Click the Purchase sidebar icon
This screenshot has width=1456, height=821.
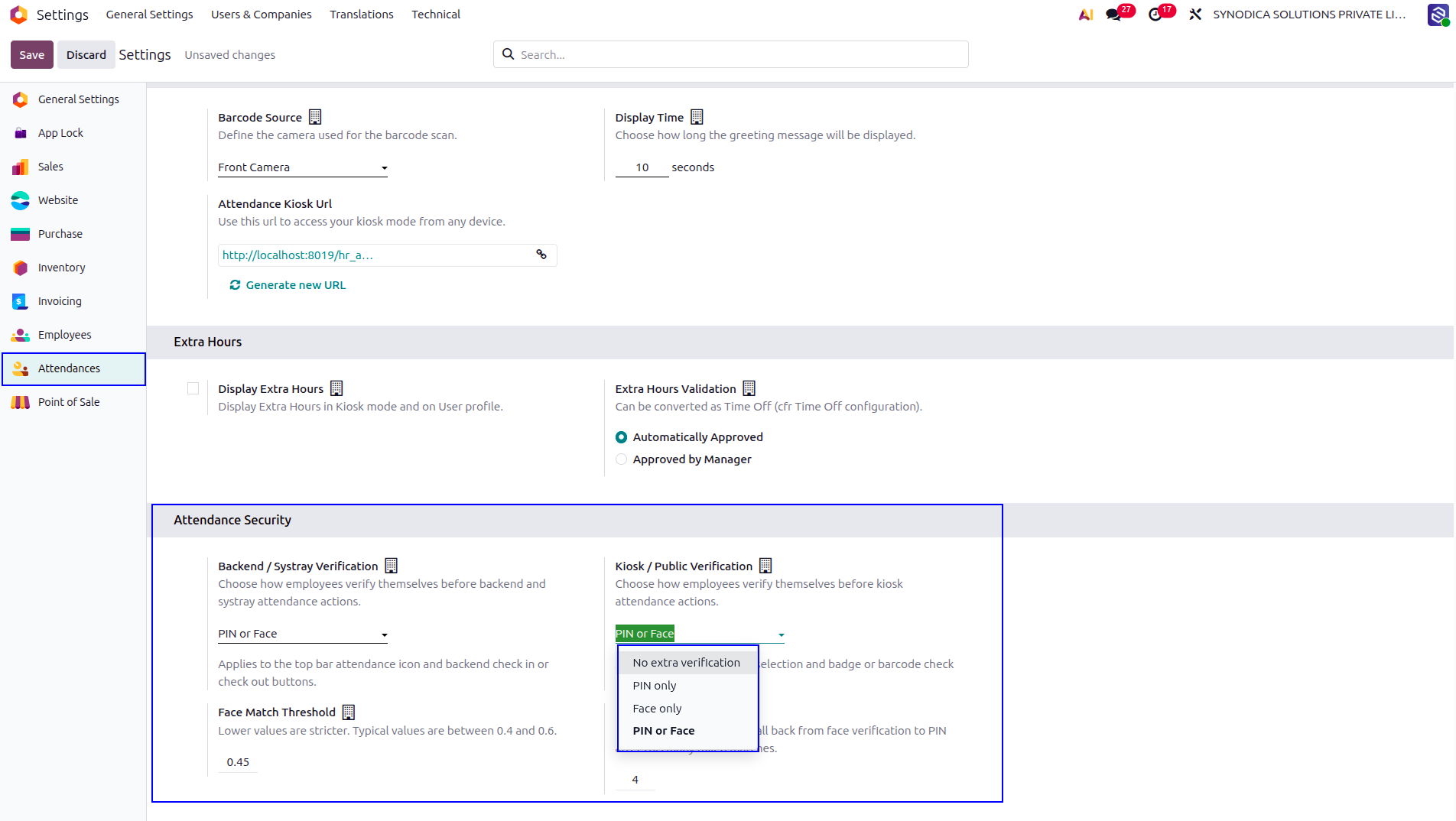point(21,234)
